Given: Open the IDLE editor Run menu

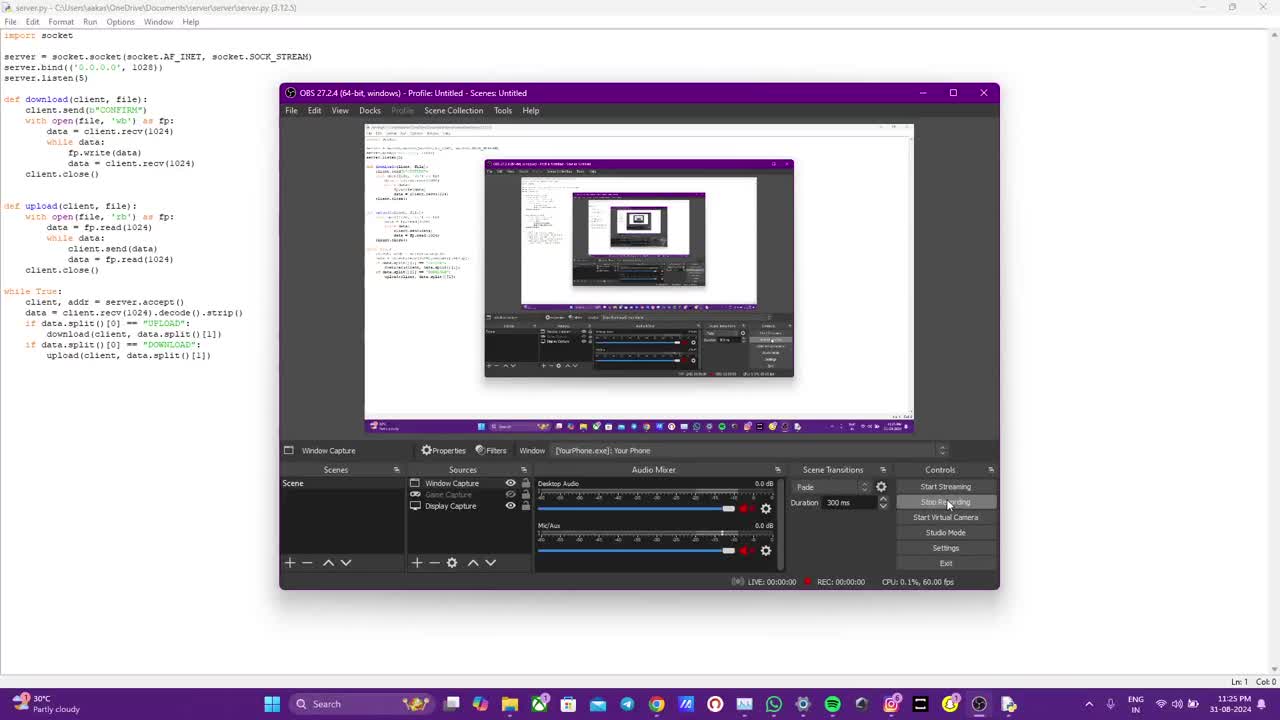Looking at the screenshot, I should point(90,22).
